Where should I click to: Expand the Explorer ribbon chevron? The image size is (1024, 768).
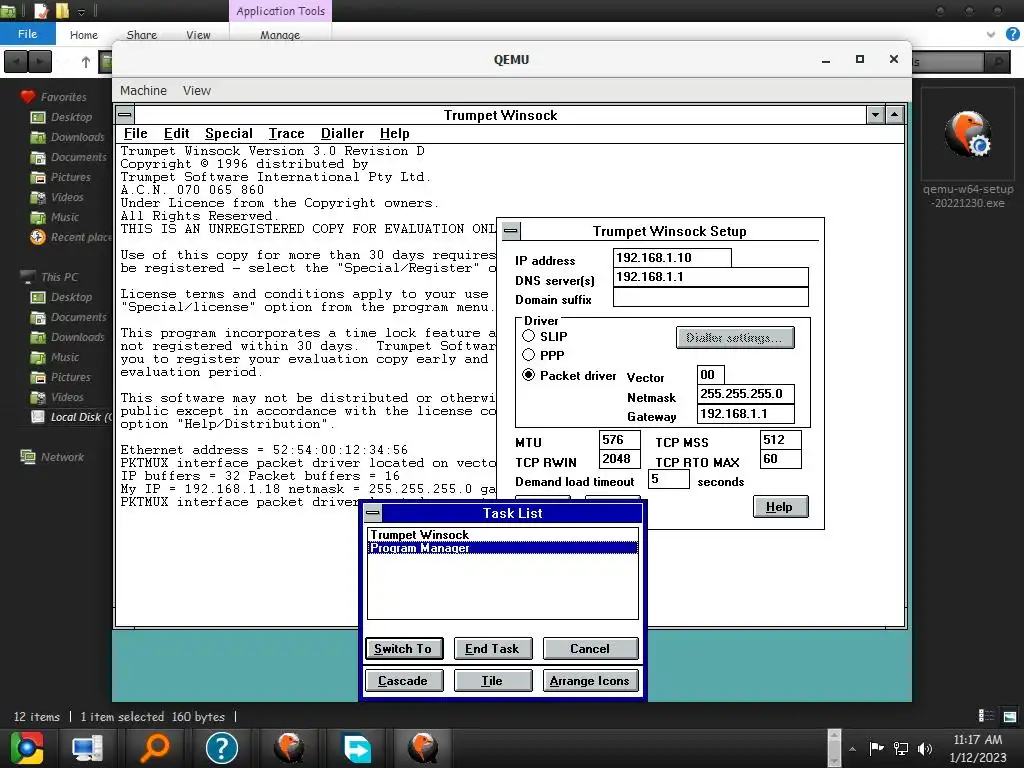pos(991,34)
